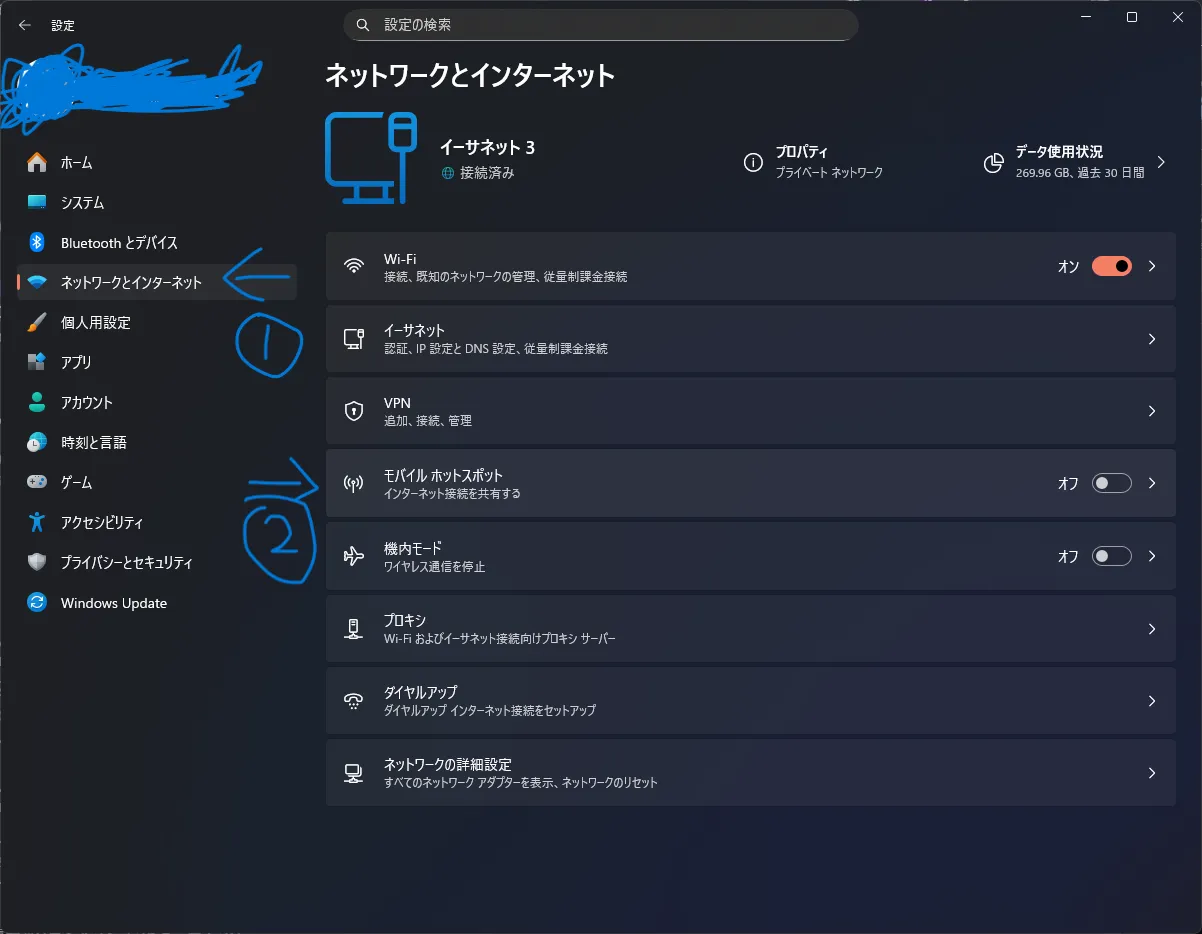Expand the イーサネット settings row
Image resolution: width=1202 pixels, height=934 pixels.
point(1151,338)
